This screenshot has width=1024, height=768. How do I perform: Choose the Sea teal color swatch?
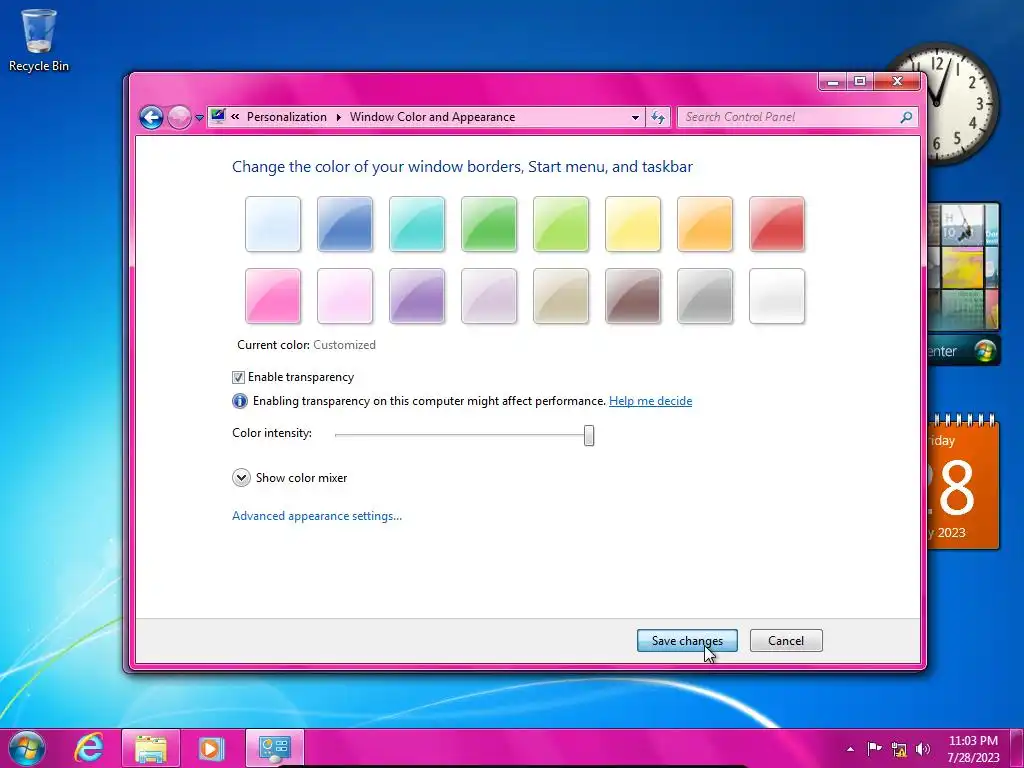click(x=417, y=224)
